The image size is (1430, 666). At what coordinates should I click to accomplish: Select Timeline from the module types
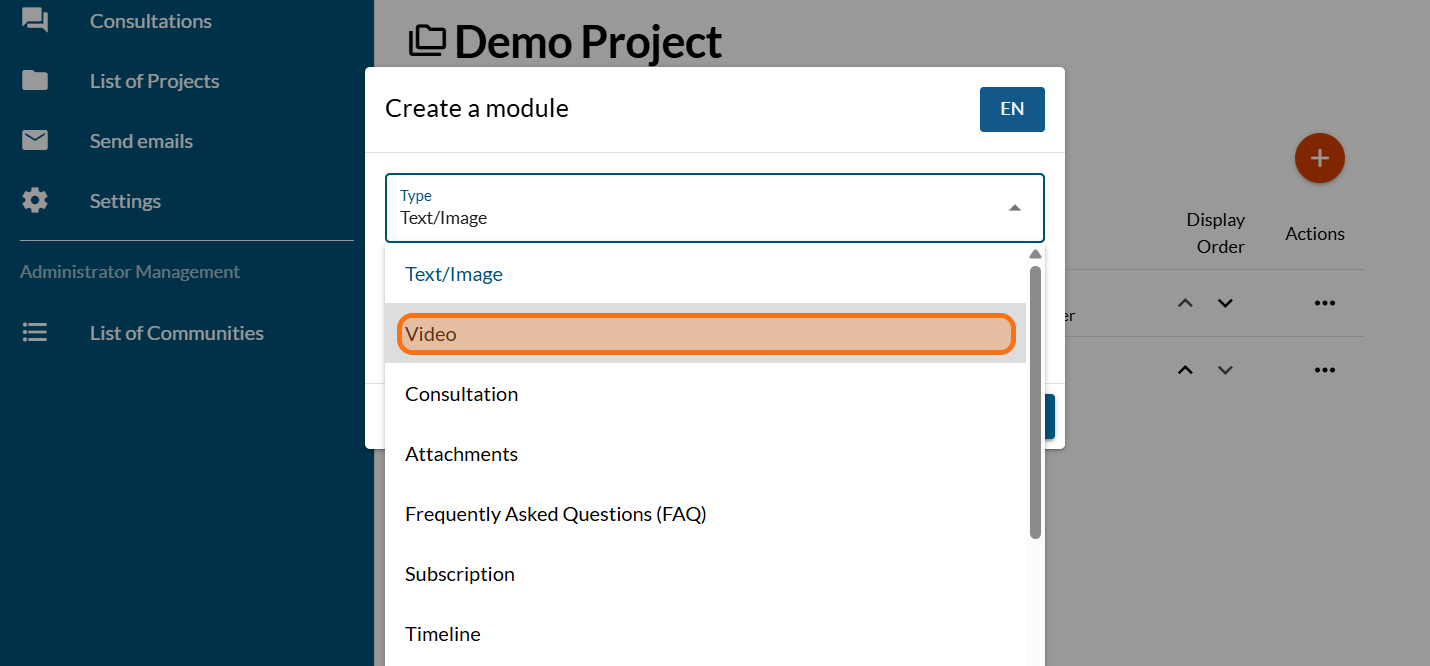tap(442, 634)
